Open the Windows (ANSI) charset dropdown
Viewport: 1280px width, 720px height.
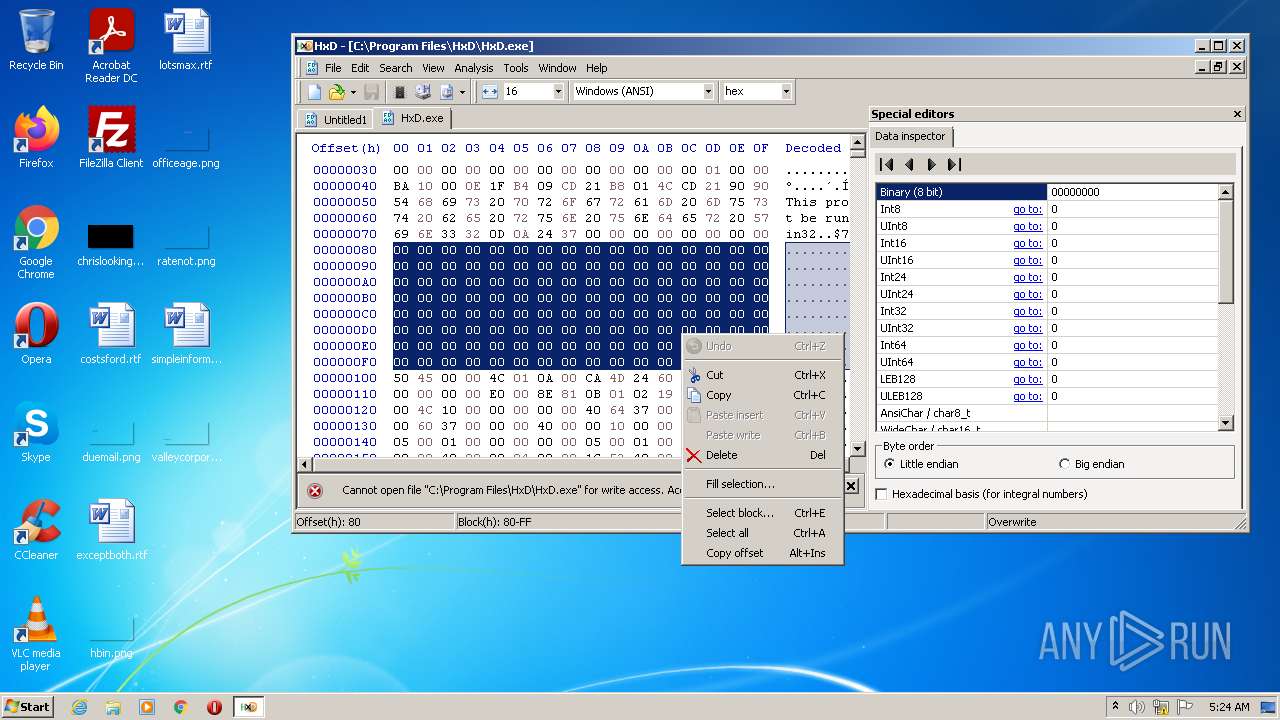coord(708,91)
